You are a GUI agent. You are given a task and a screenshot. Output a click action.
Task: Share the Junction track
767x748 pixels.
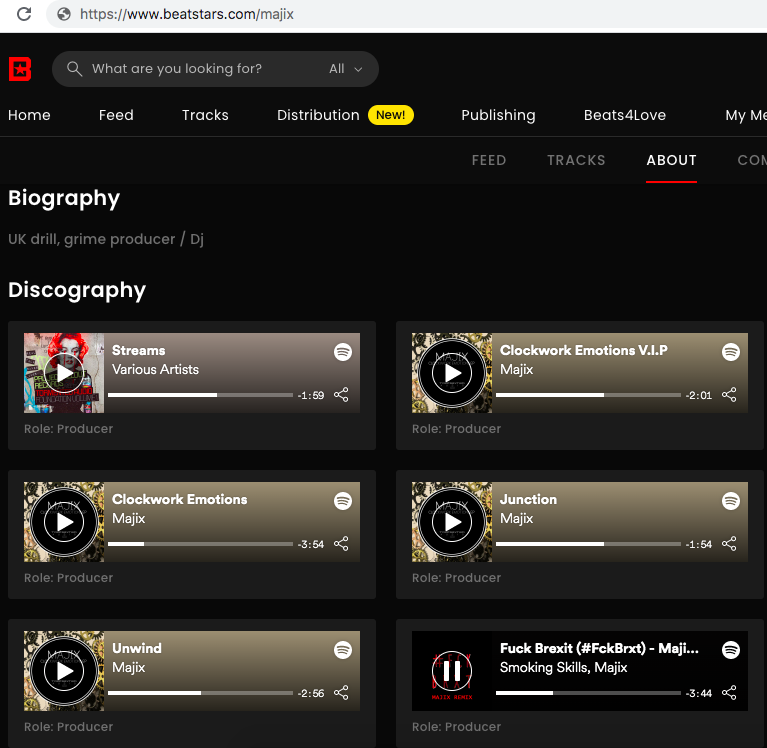[x=729, y=544]
